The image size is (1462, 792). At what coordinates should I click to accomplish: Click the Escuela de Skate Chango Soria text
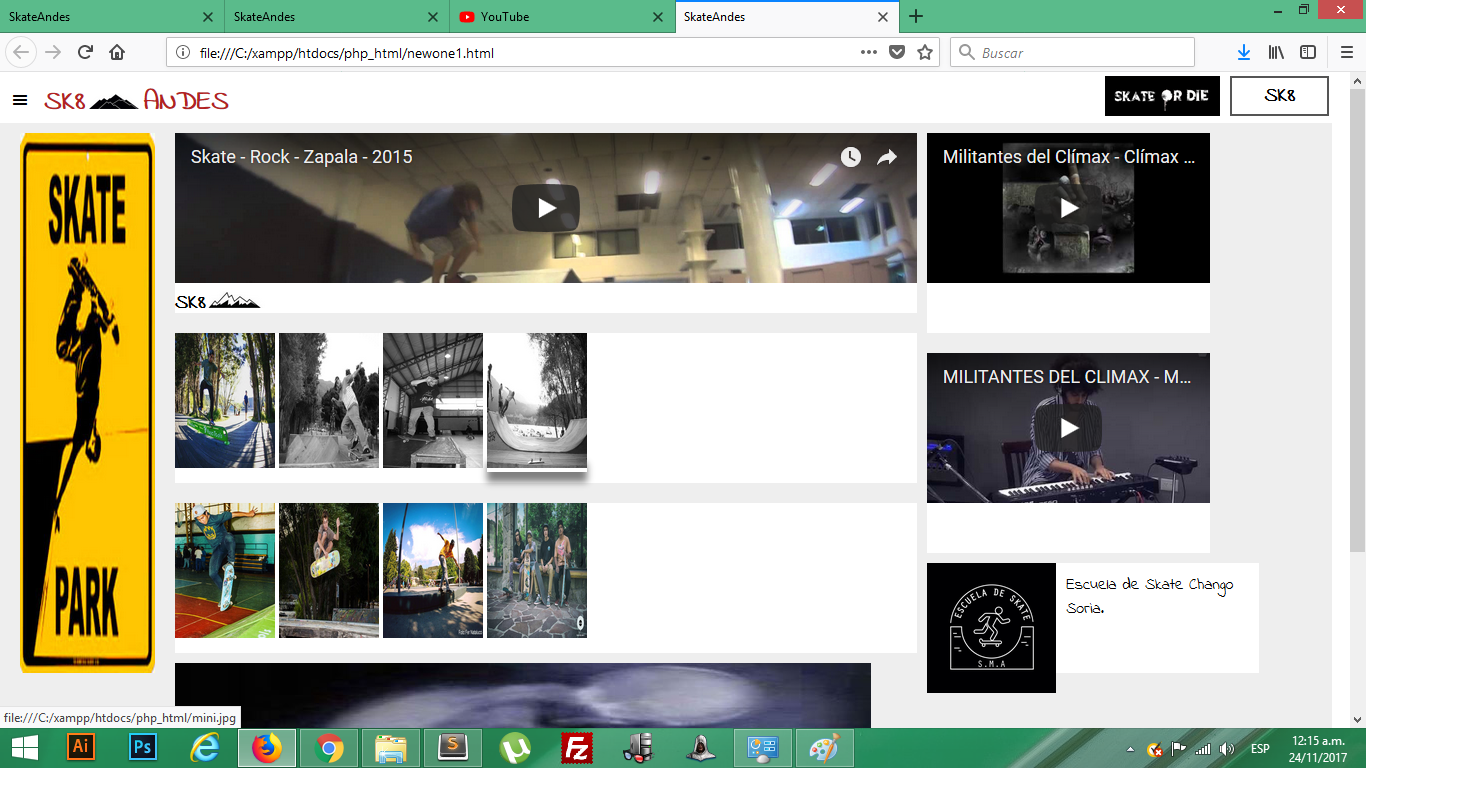(x=1149, y=595)
